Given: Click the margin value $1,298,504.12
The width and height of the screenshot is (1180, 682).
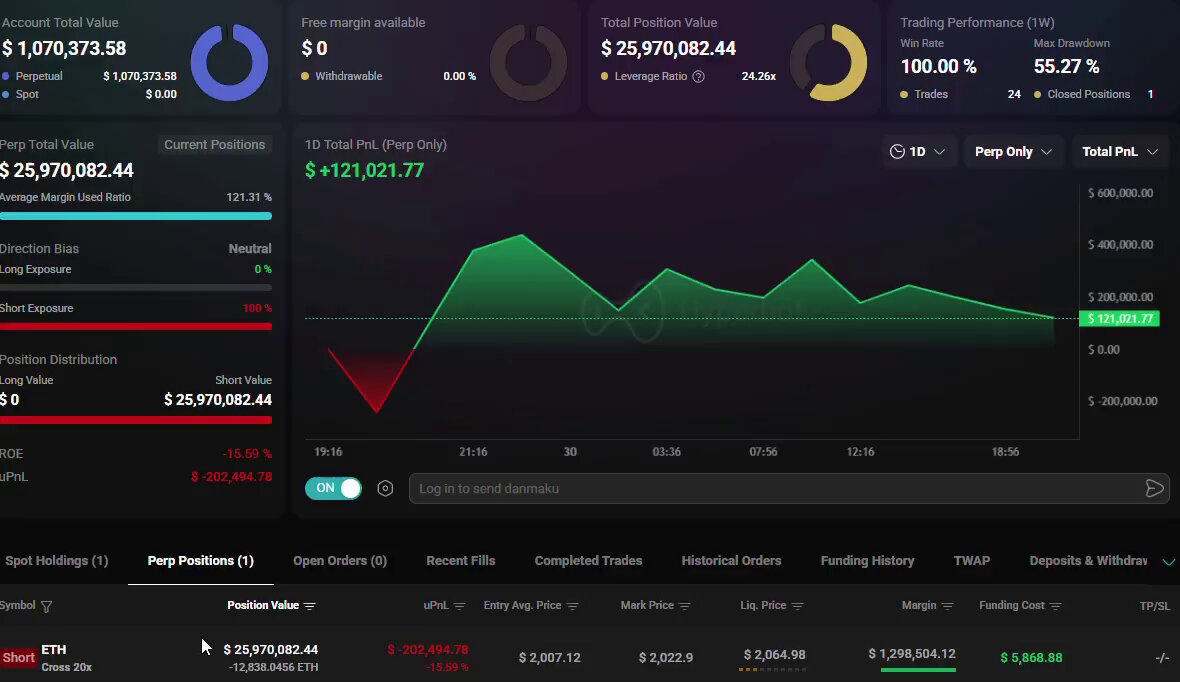Looking at the screenshot, I should pos(912,653).
